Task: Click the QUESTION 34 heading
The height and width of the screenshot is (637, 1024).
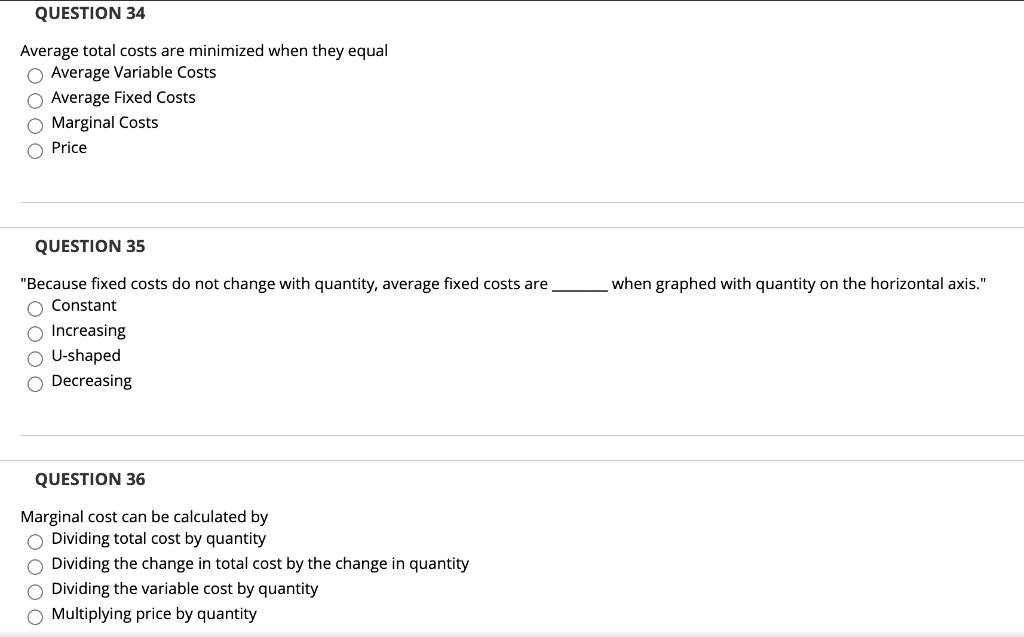Action: click(90, 13)
